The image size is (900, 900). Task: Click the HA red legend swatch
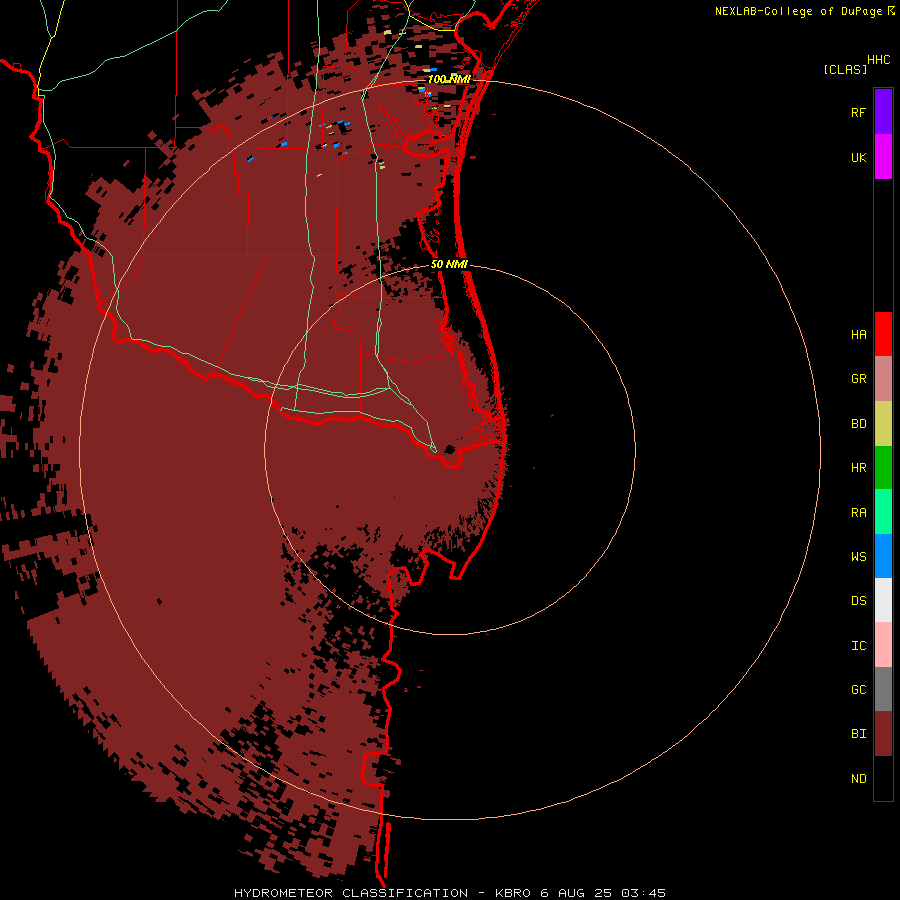pyautogui.click(x=883, y=334)
